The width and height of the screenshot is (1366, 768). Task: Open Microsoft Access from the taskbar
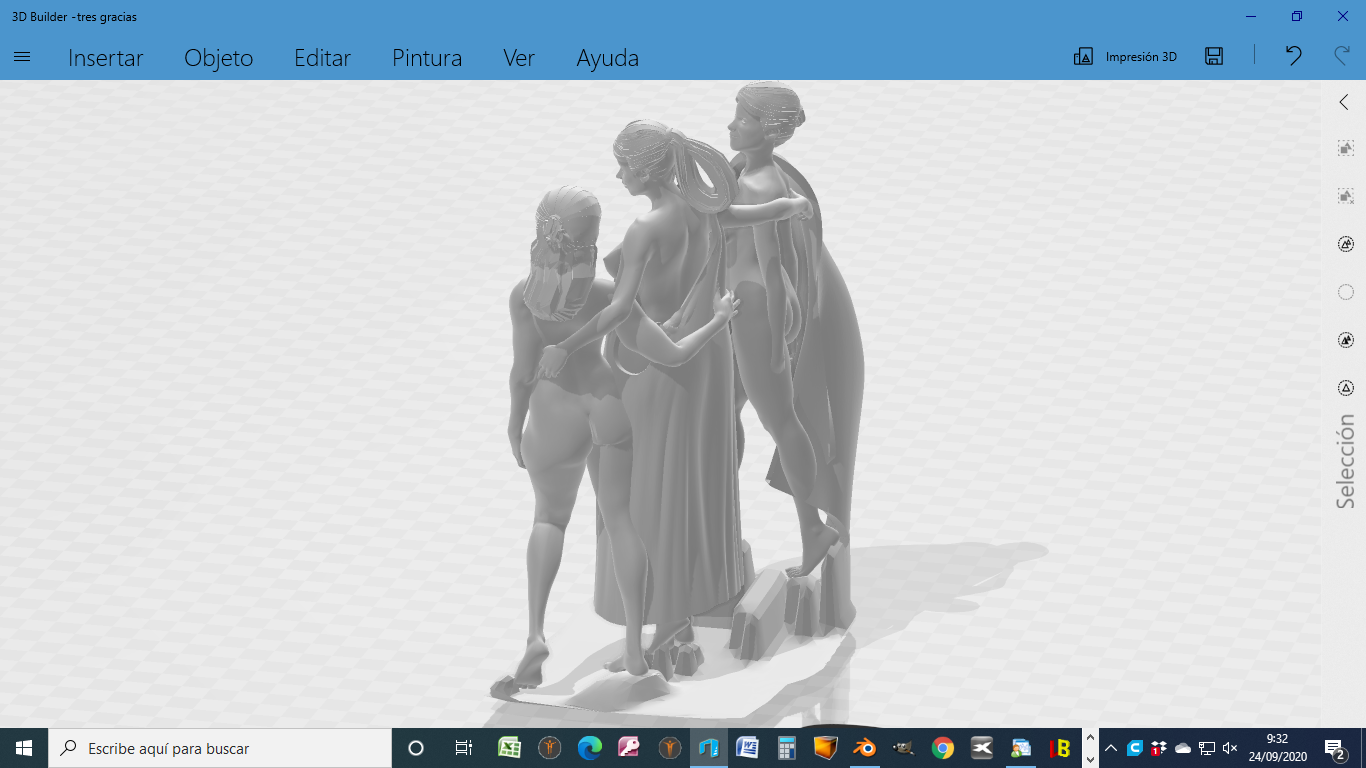629,748
